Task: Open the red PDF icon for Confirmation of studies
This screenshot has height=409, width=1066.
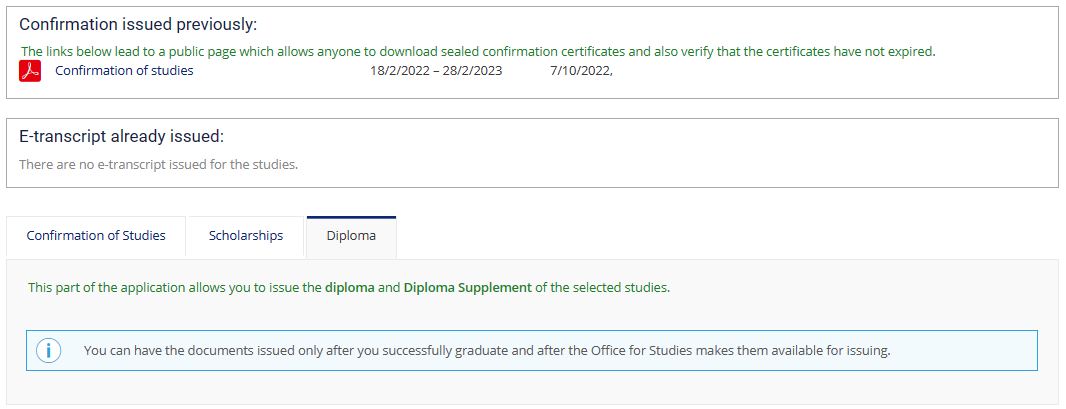Action: click(30, 71)
